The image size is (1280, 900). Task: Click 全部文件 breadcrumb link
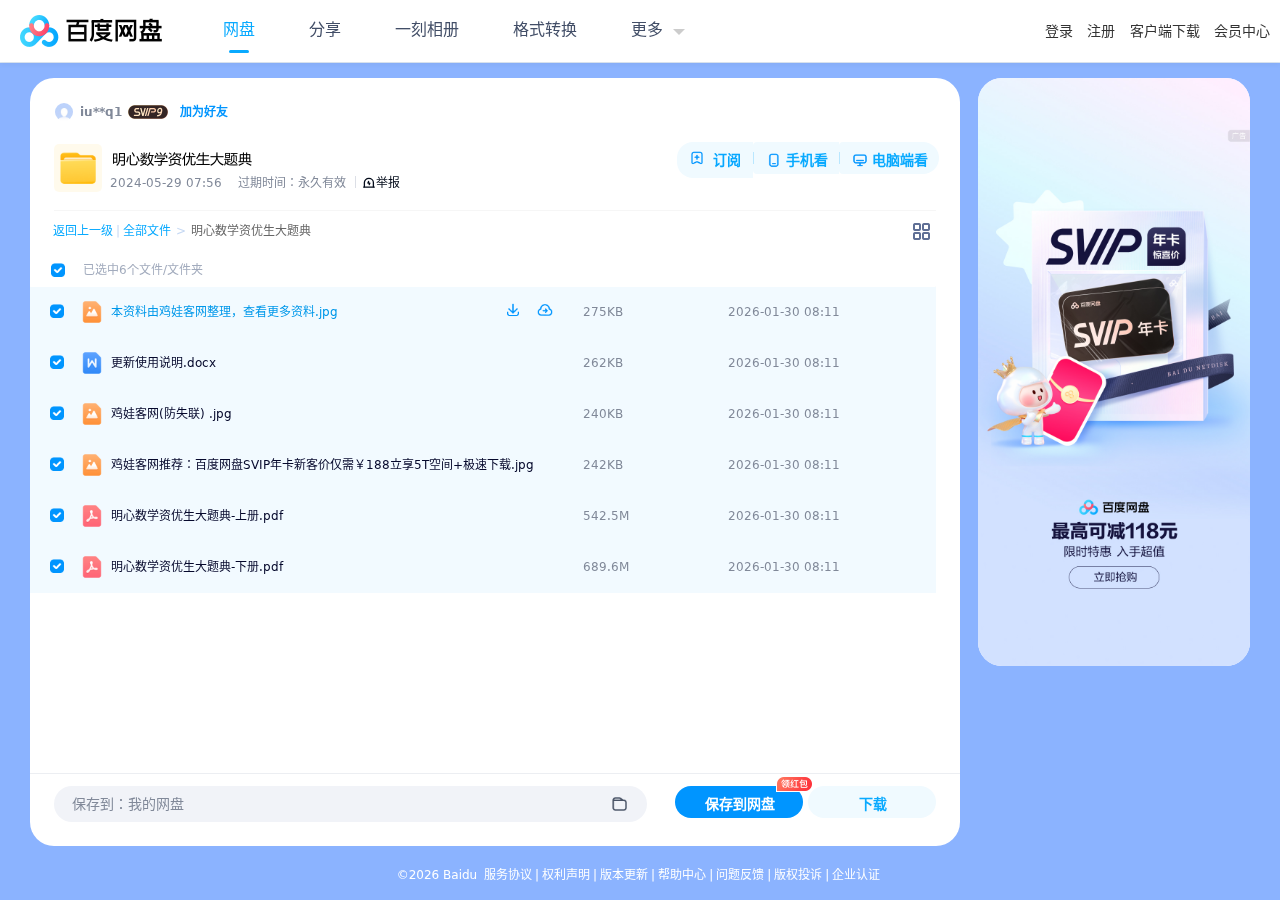click(x=147, y=231)
